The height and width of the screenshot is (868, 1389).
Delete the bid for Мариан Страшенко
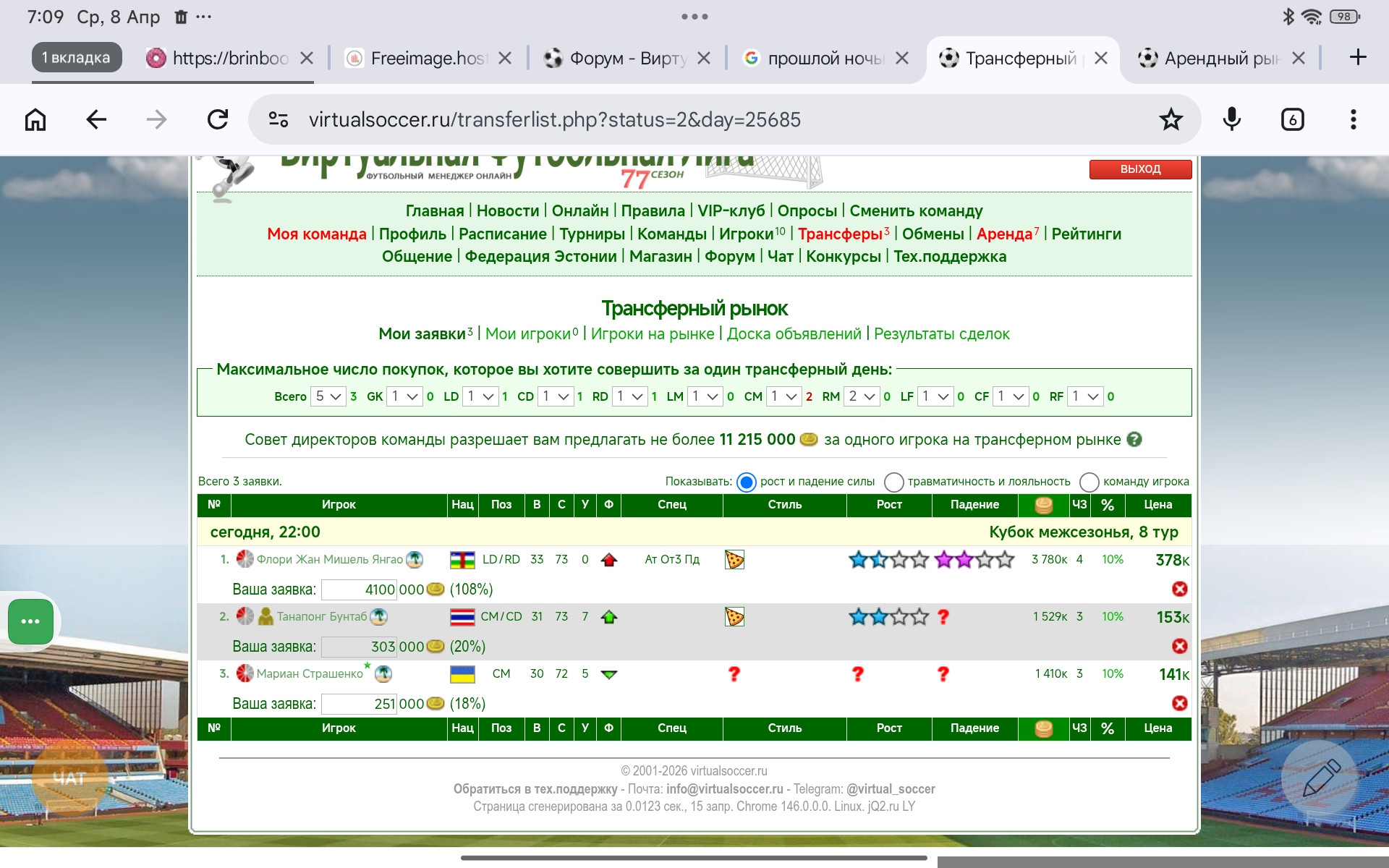(1179, 703)
